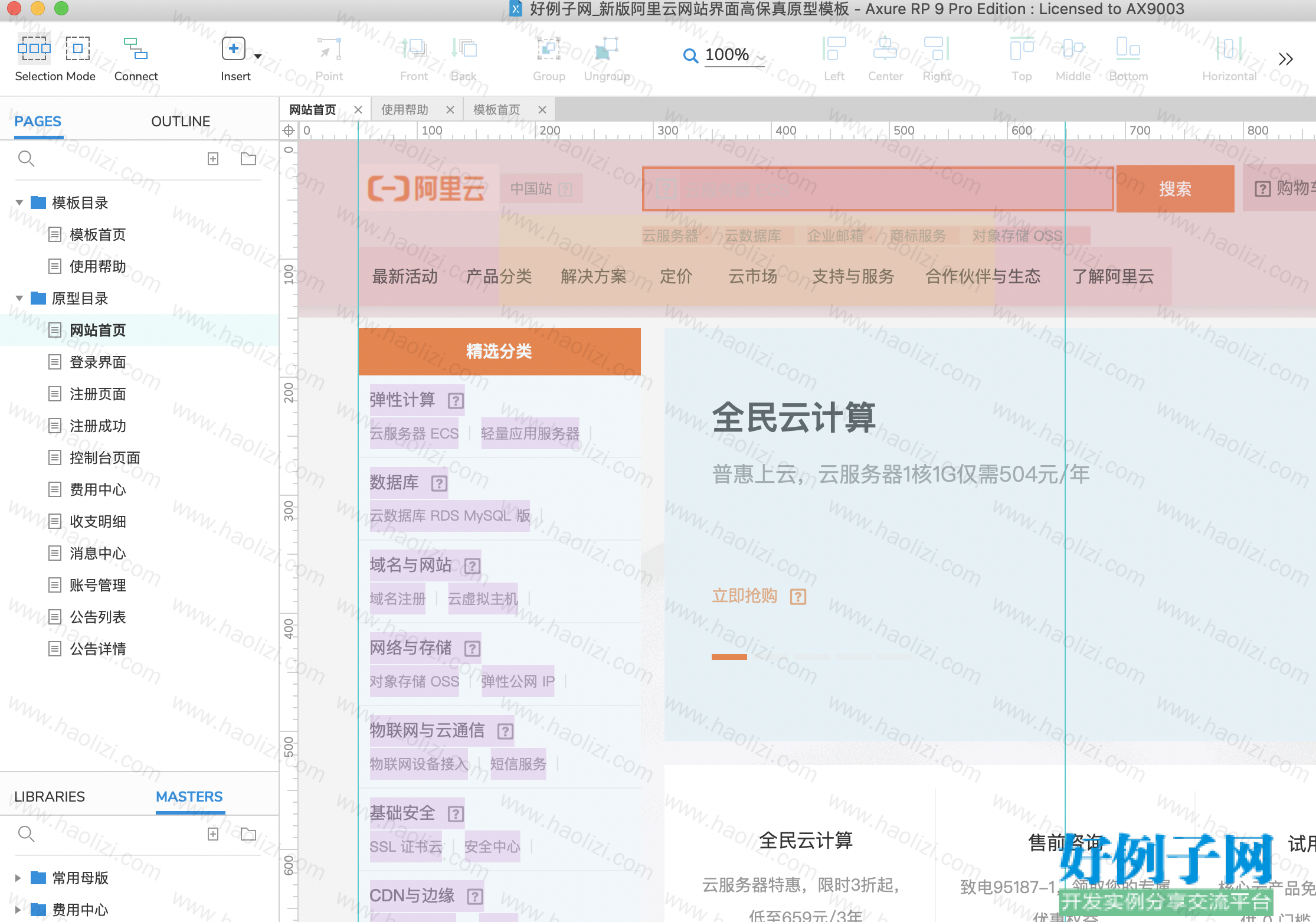Select the 收支明细 page
Viewport: 1316px width, 922px height.
coord(97,522)
